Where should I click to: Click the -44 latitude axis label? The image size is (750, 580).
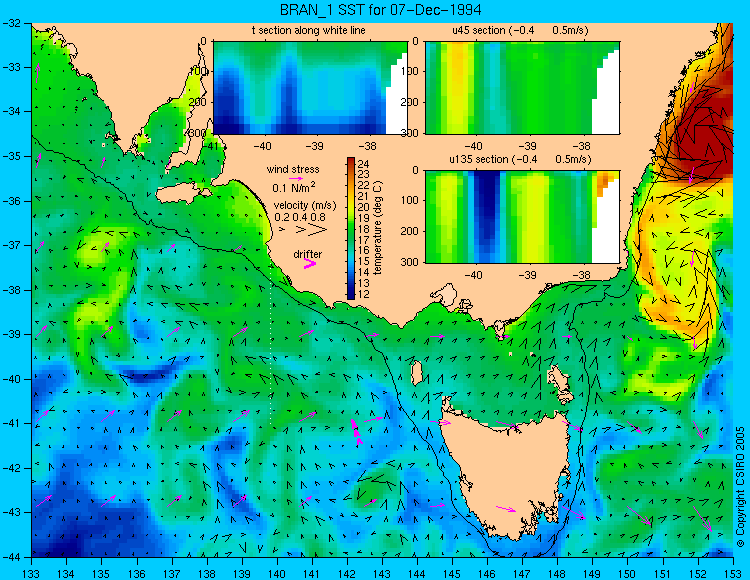point(11,557)
